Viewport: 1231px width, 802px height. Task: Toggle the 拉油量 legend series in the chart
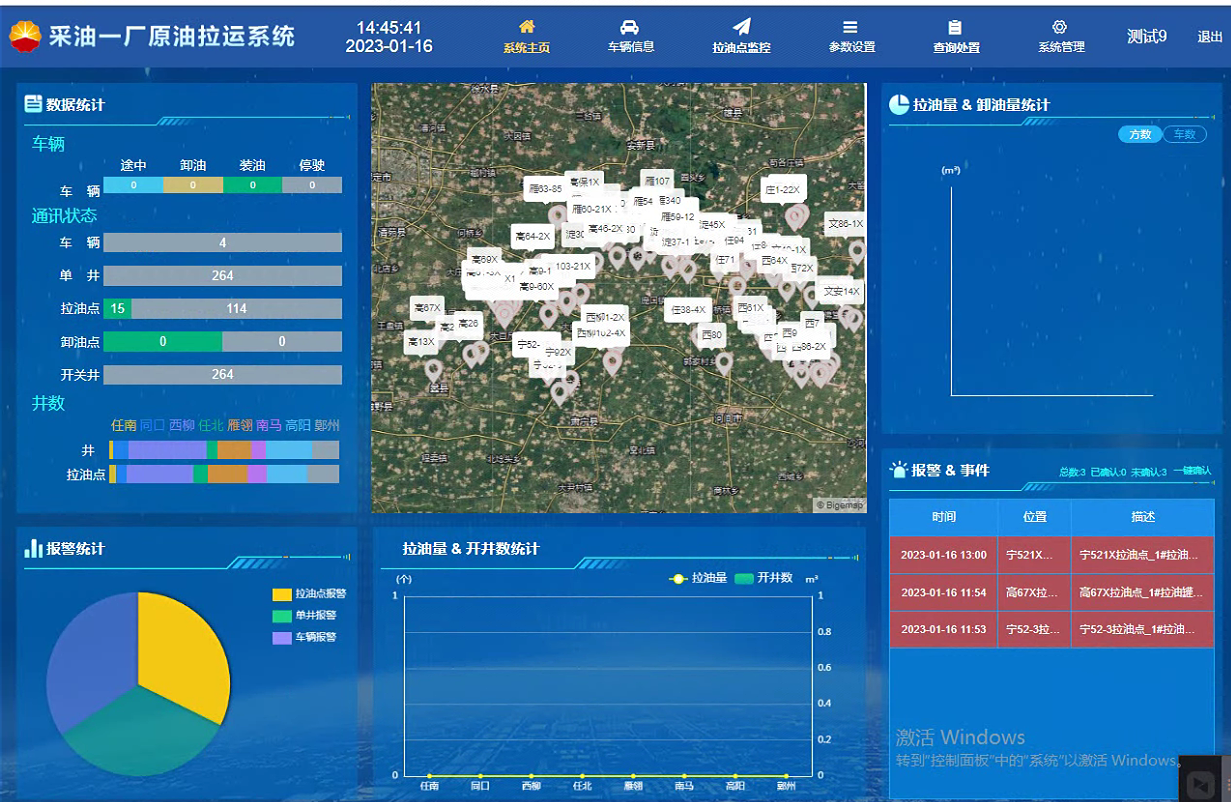(x=697, y=578)
